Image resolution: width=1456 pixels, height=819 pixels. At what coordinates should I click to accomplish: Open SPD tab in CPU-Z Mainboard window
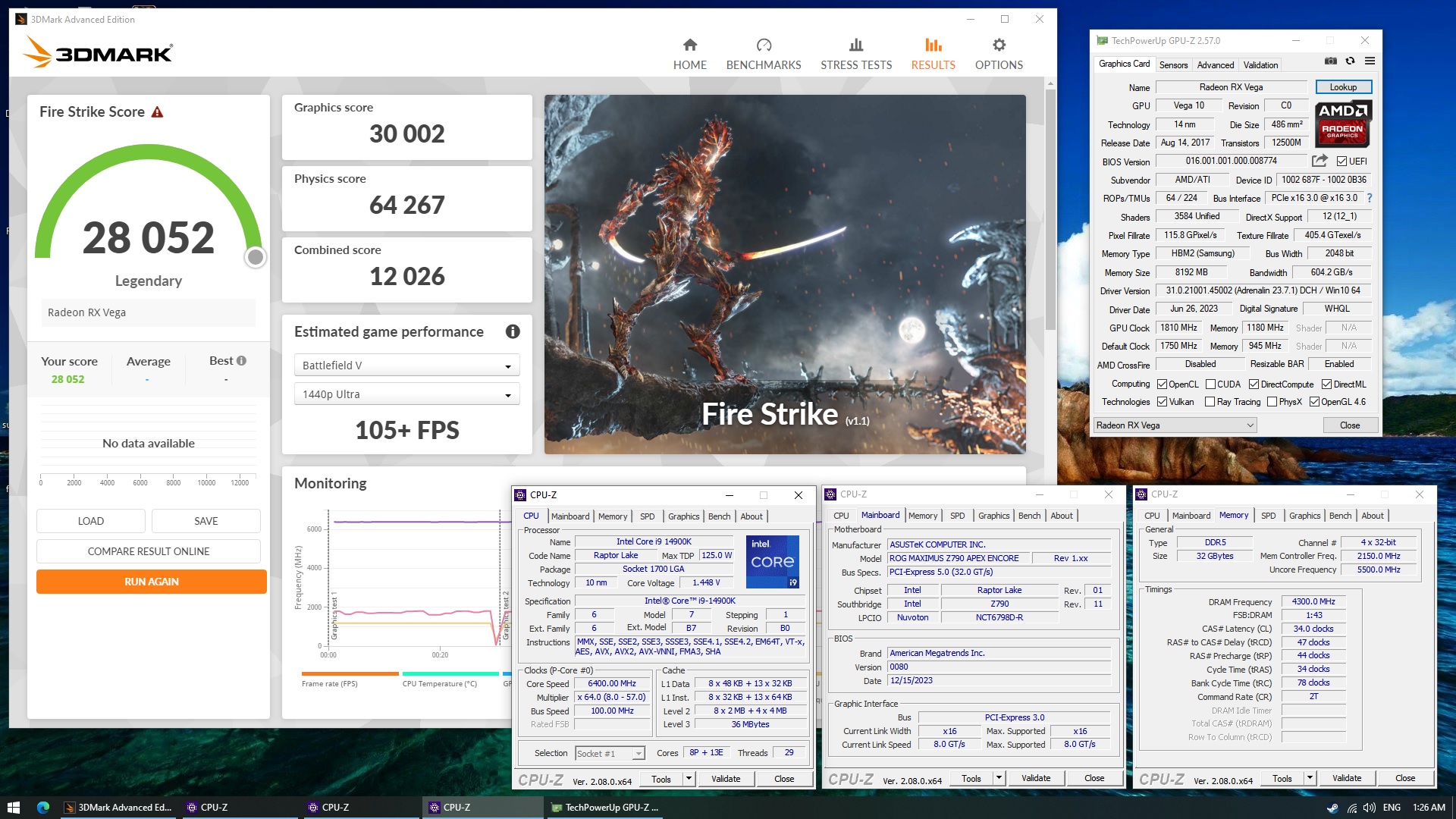(957, 516)
